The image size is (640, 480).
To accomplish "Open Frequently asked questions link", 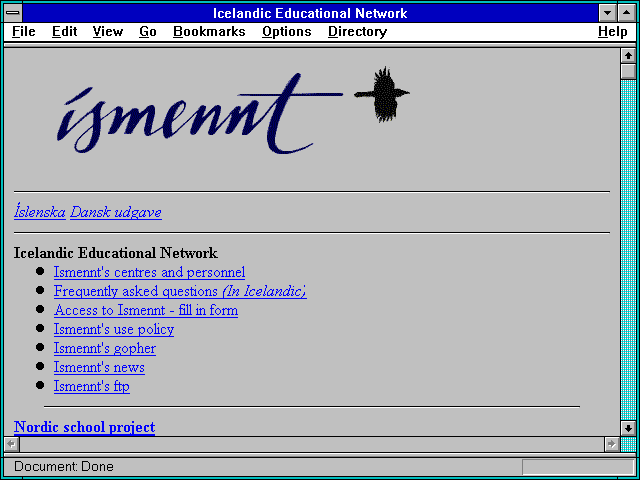I will 180,291.
